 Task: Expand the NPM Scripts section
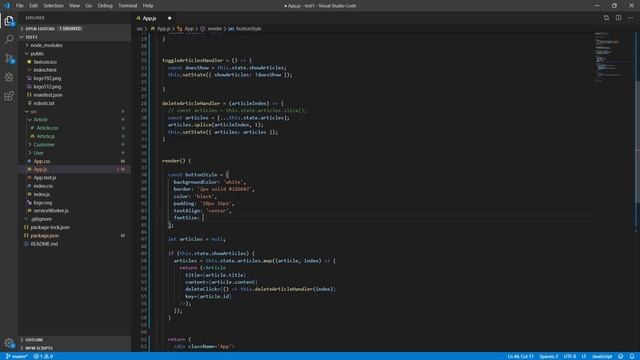74,348
